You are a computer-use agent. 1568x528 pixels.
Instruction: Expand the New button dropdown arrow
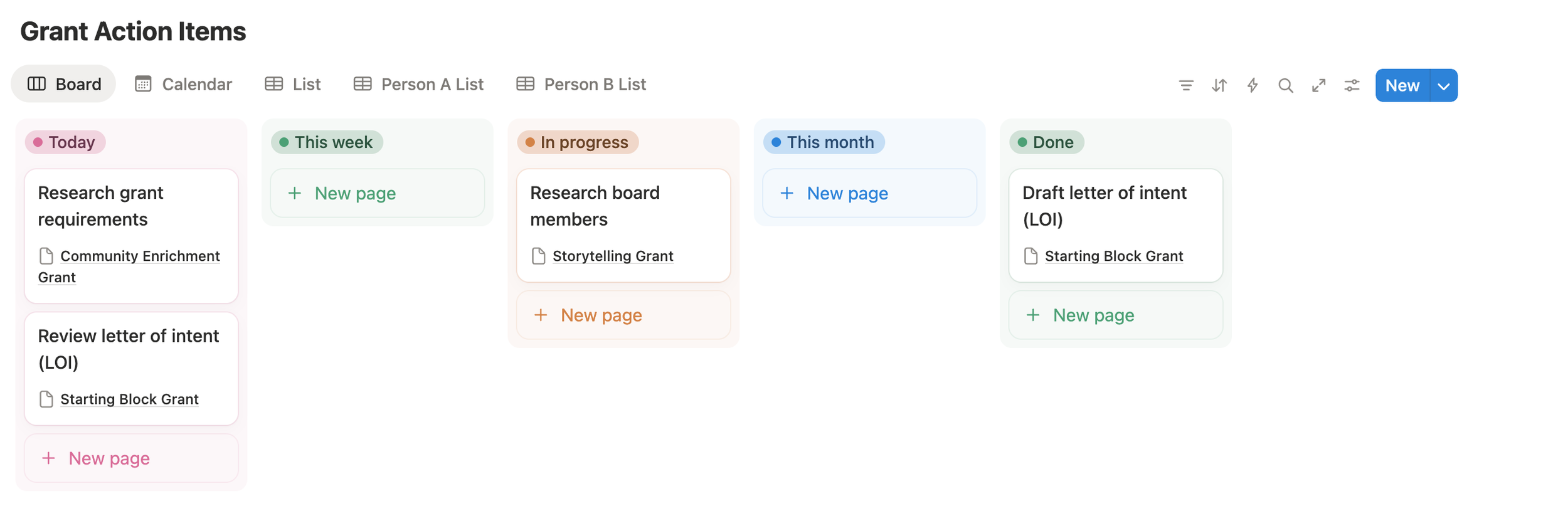point(1444,86)
